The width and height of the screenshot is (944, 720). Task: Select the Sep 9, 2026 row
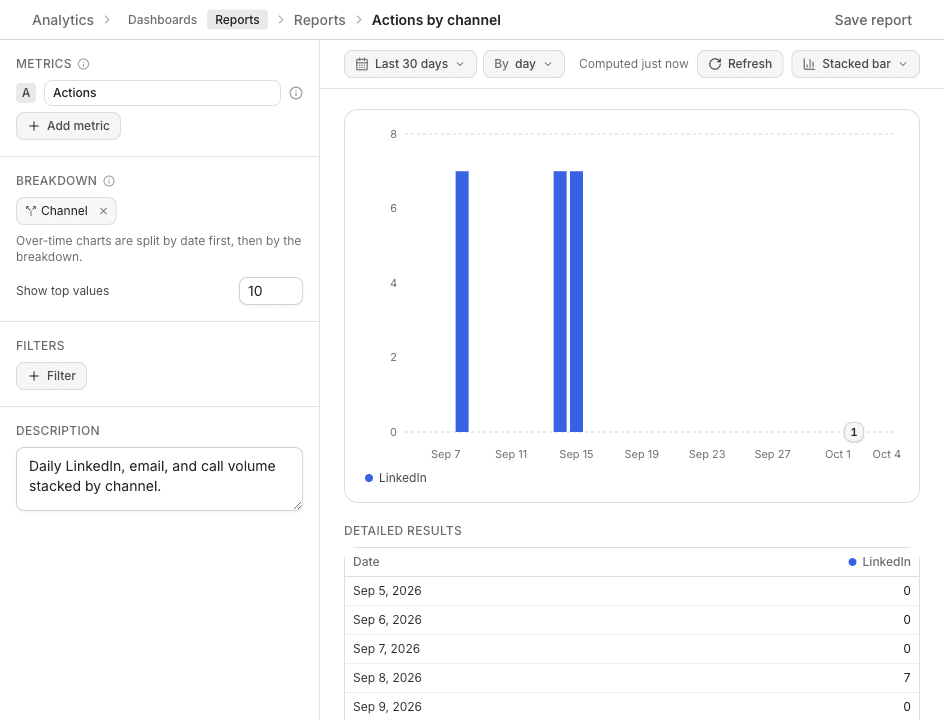[x=632, y=706]
